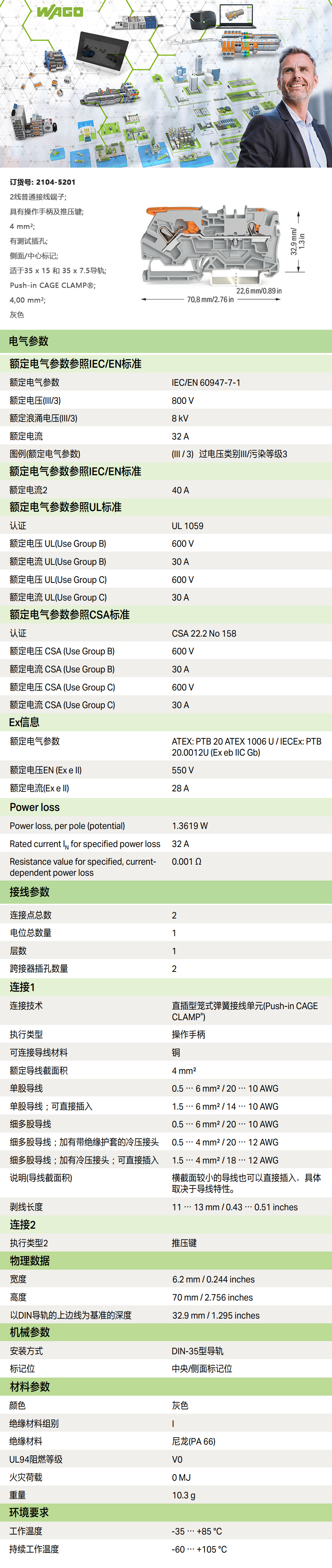Select the 接线参数 section header
Screen dimensions: 332x1568
tap(29, 892)
